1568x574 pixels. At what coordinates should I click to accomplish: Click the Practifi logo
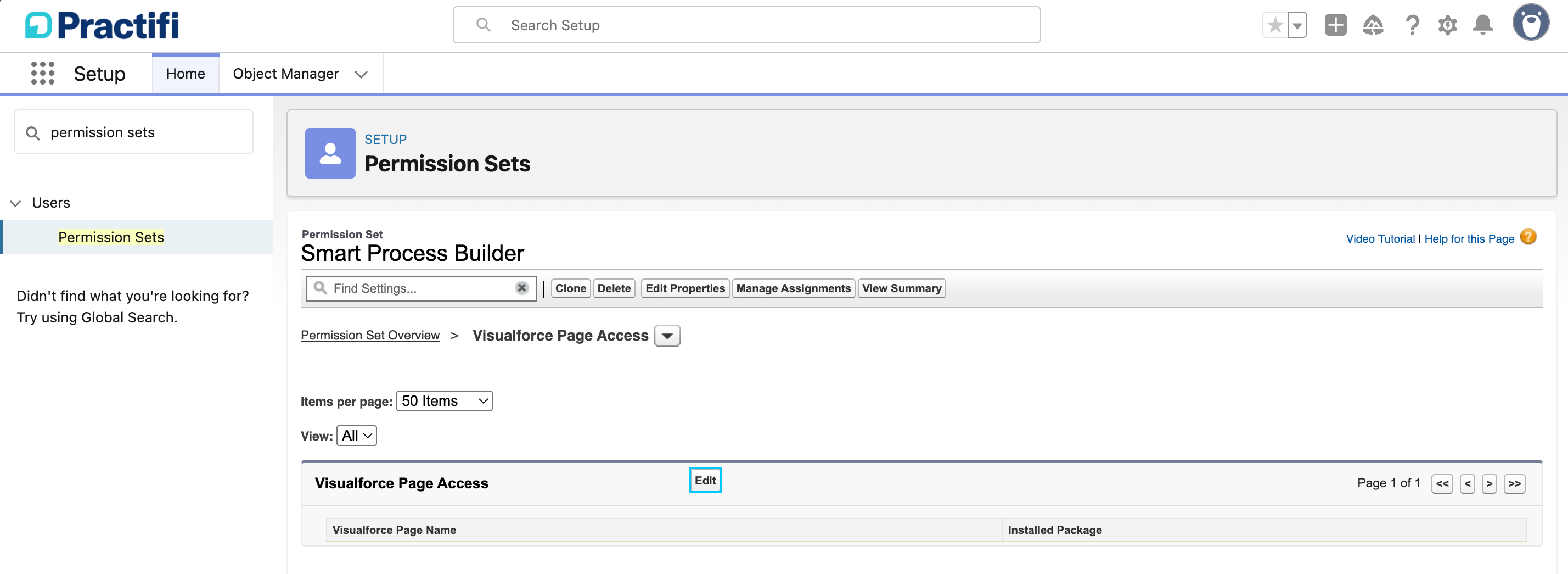pos(102,26)
